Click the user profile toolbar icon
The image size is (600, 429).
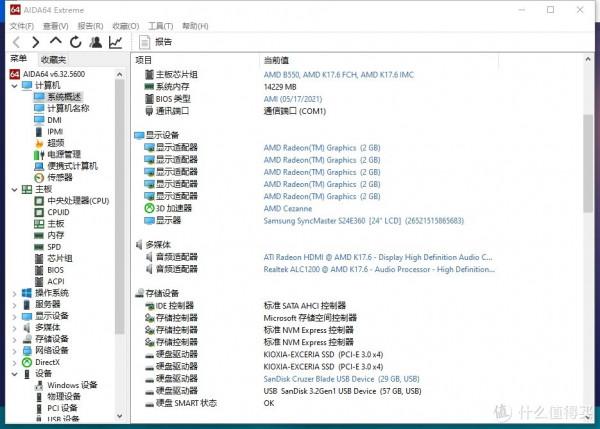(96, 42)
